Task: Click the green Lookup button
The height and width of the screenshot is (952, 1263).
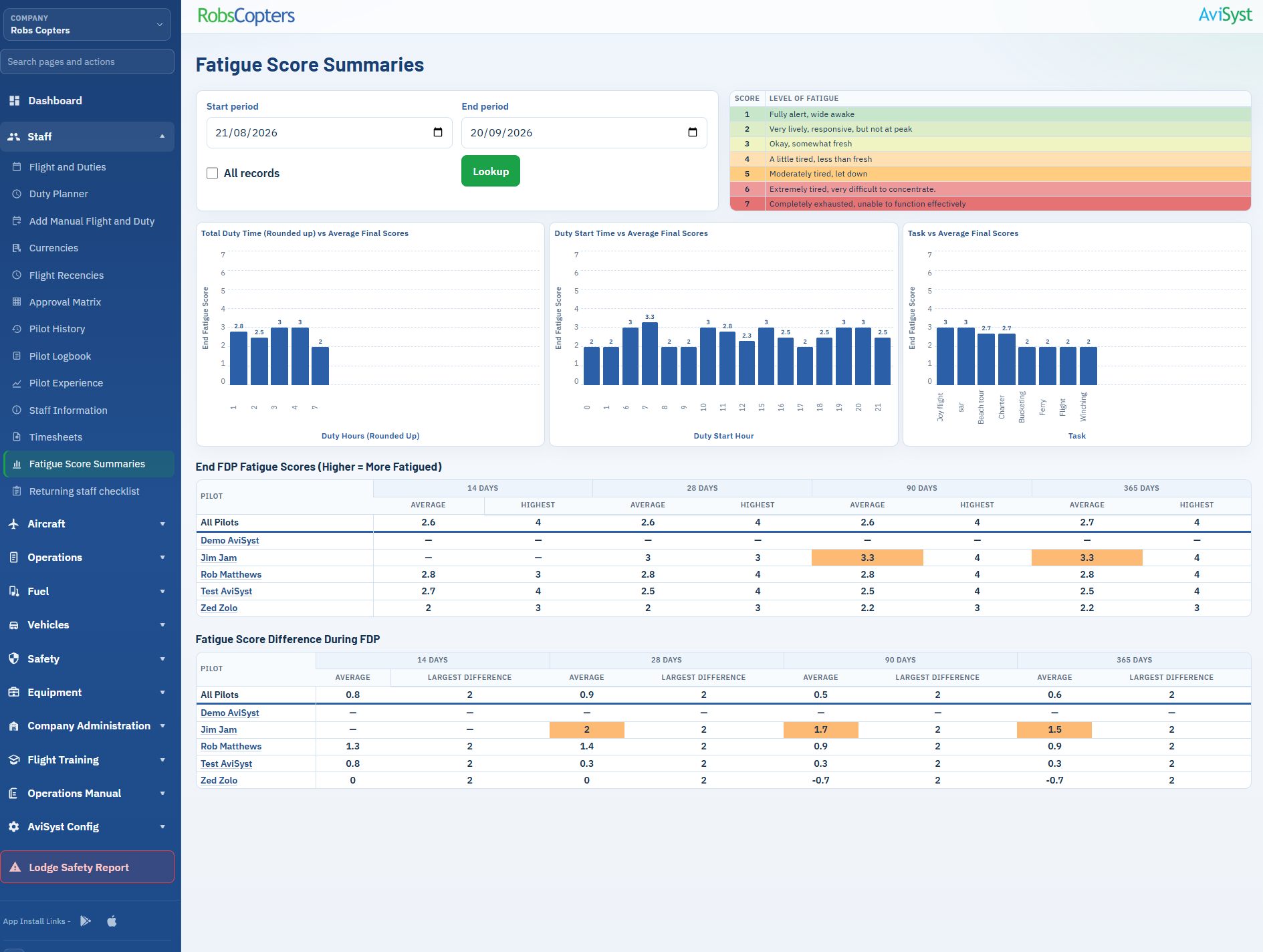Action: 491,171
